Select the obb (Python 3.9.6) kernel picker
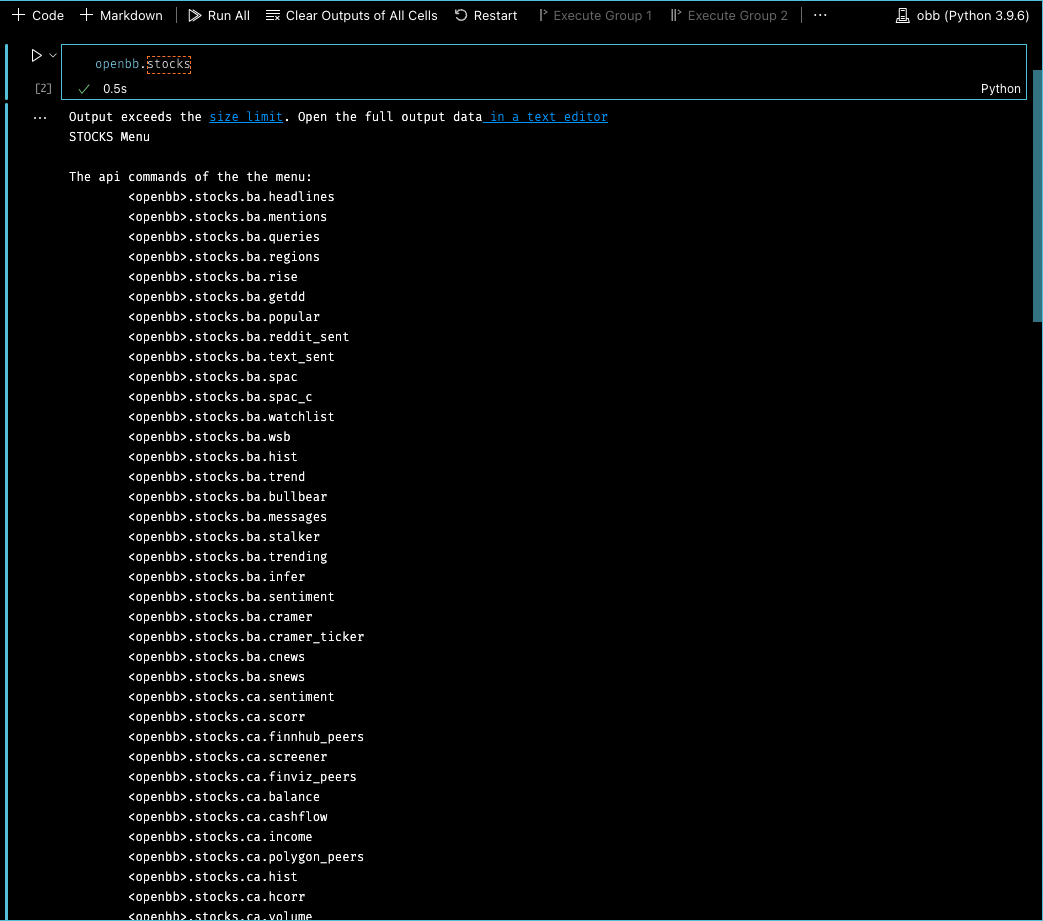The height and width of the screenshot is (921, 1043). pyautogui.click(x=962, y=15)
